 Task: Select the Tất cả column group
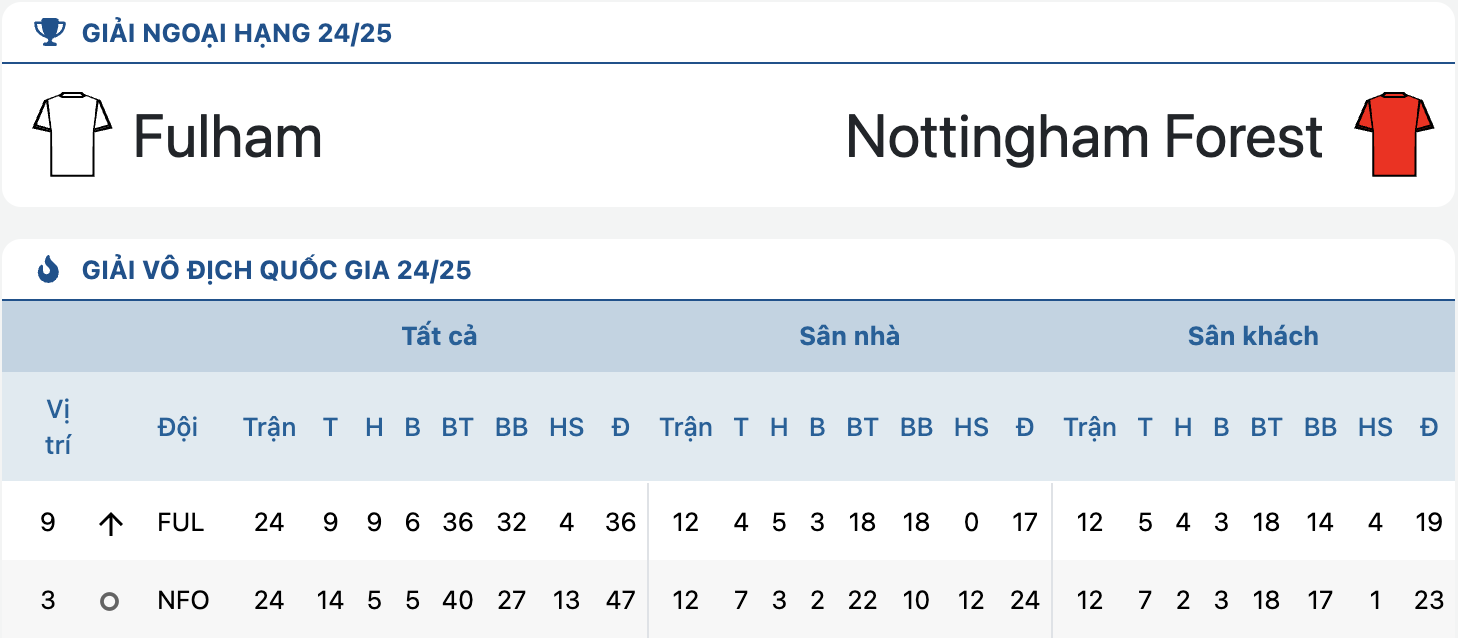440,336
